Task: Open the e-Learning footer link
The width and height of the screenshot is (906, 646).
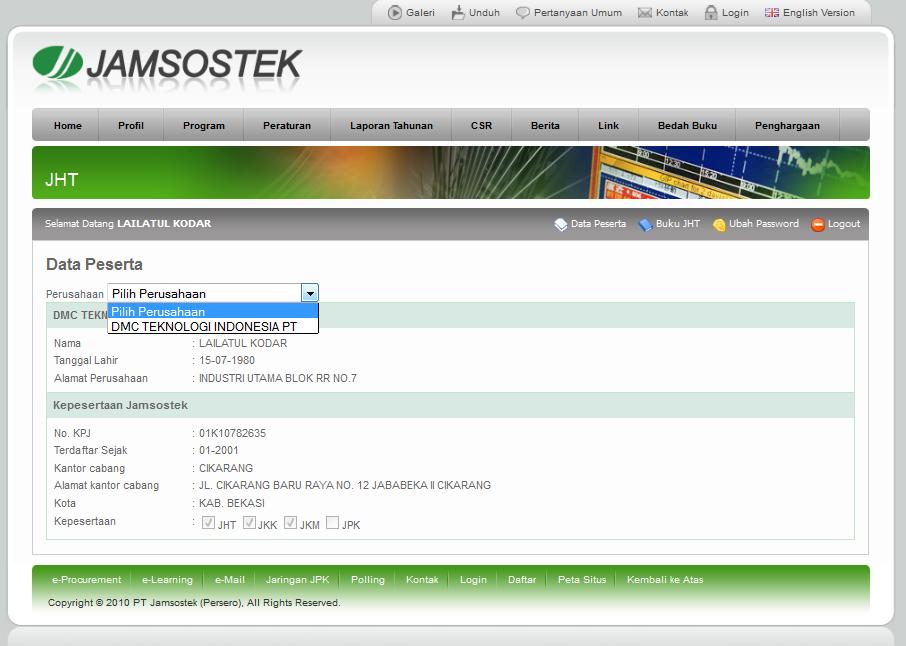Action: (167, 580)
